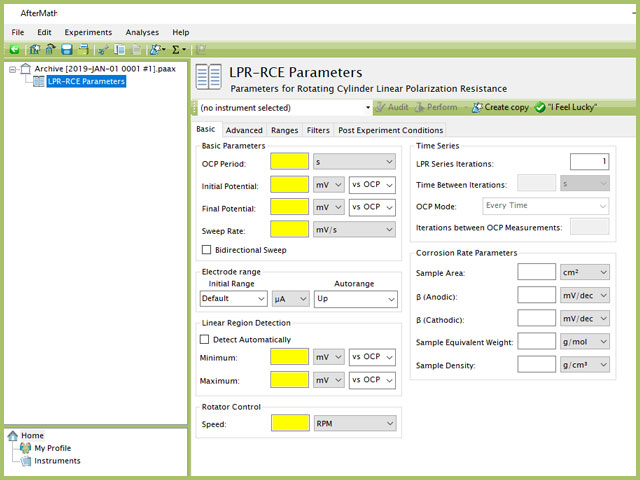The width and height of the screenshot is (640, 480).
Task: Click the scissors cut icon
Action: click(x=103, y=50)
